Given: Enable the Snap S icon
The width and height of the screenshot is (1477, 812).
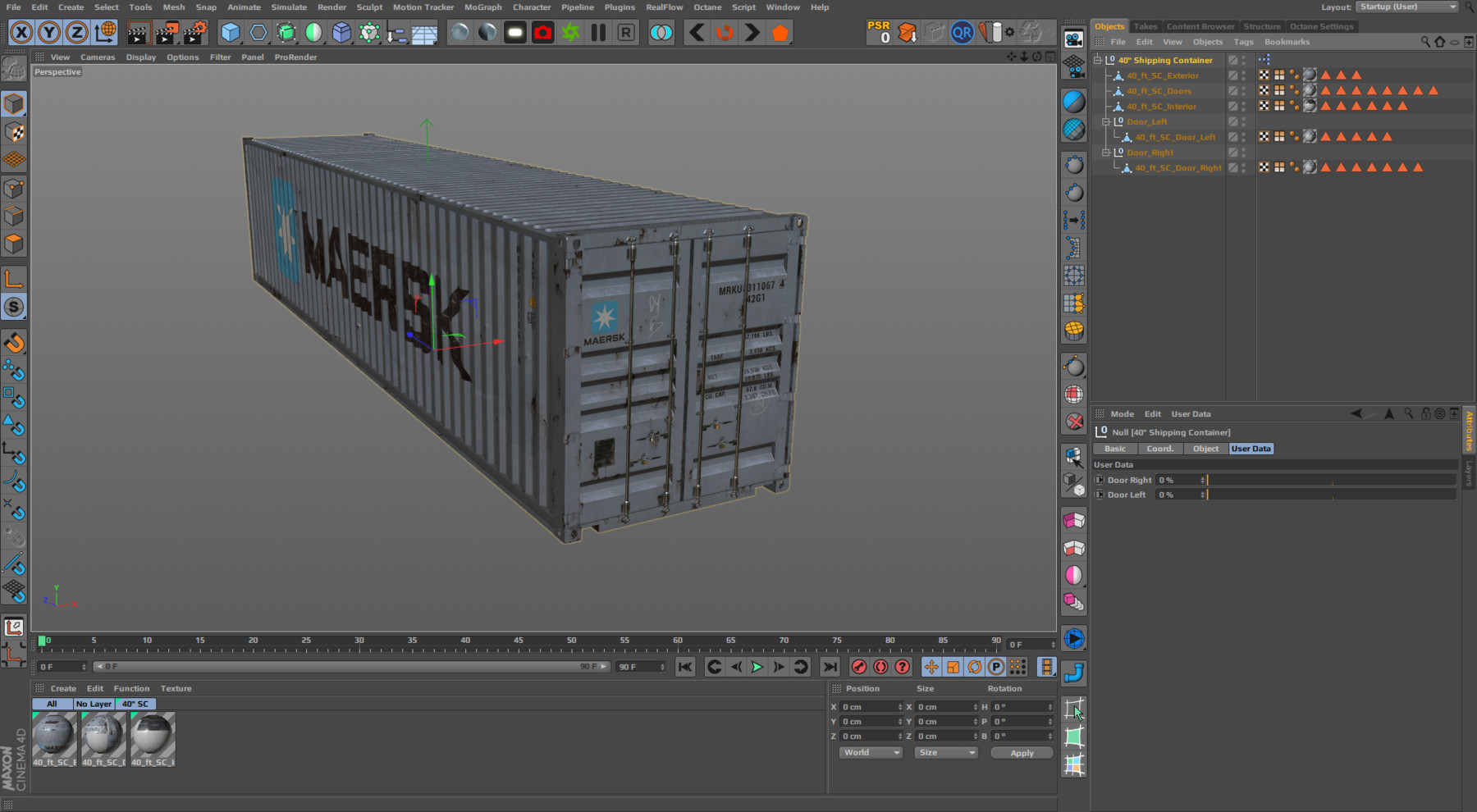Looking at the screenshot, I should (x=14, y=307).
